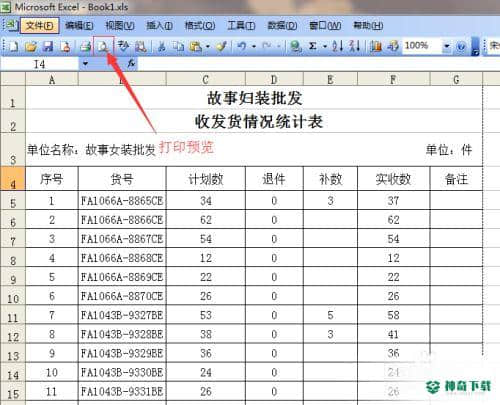500x405 pixels.
Task: Click the header cell 计划数
Action: coord(206,179)
